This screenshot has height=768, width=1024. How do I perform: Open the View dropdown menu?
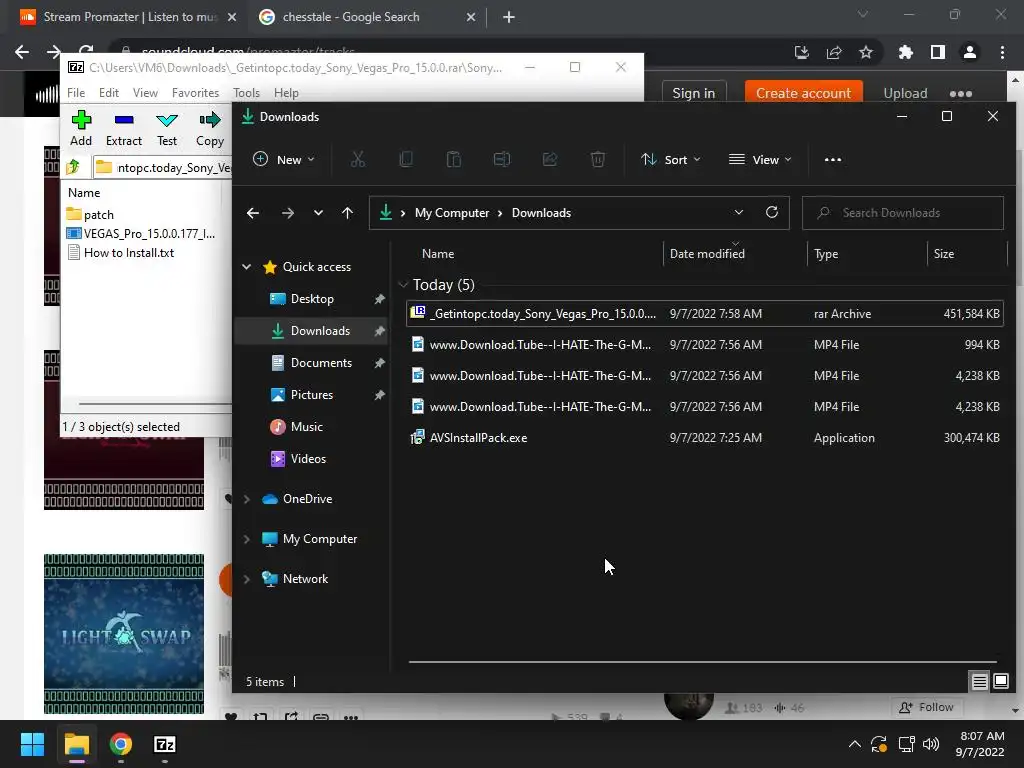click(x=760, y=159)
